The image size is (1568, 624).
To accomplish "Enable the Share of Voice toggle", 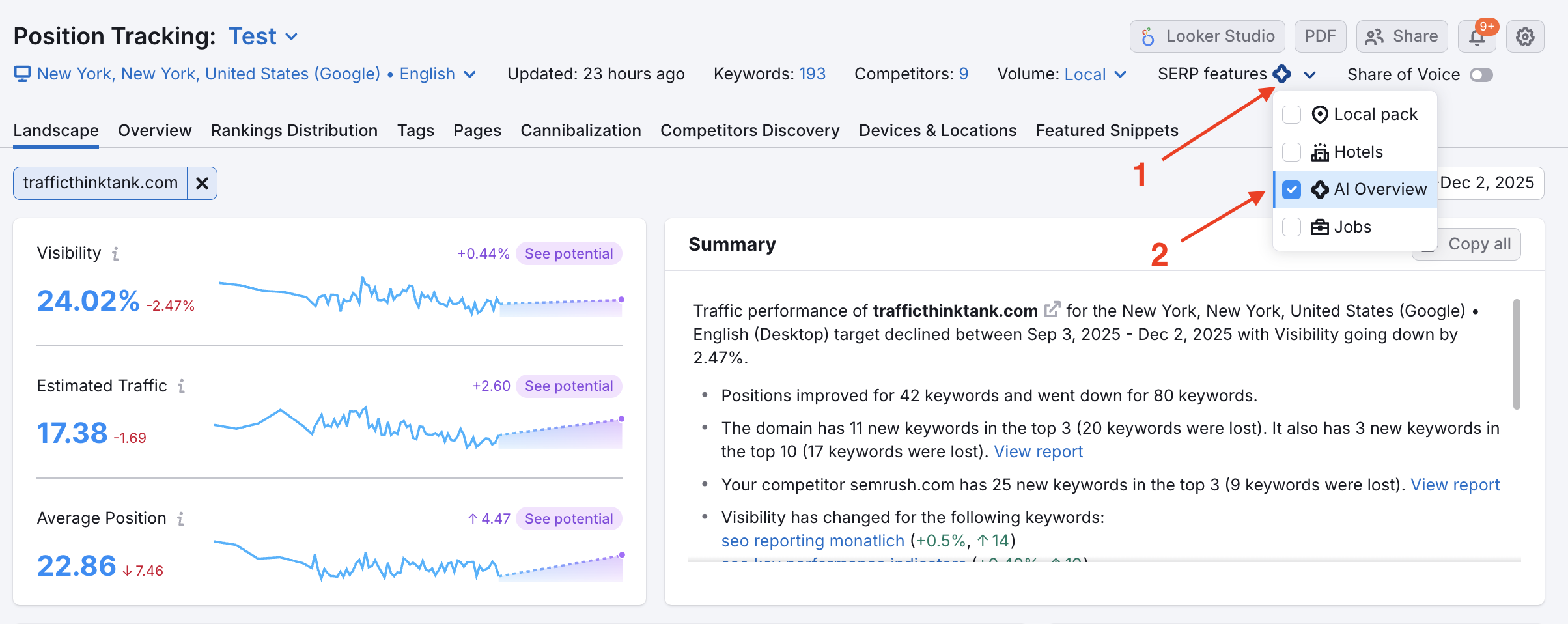I will [1482, 74].
